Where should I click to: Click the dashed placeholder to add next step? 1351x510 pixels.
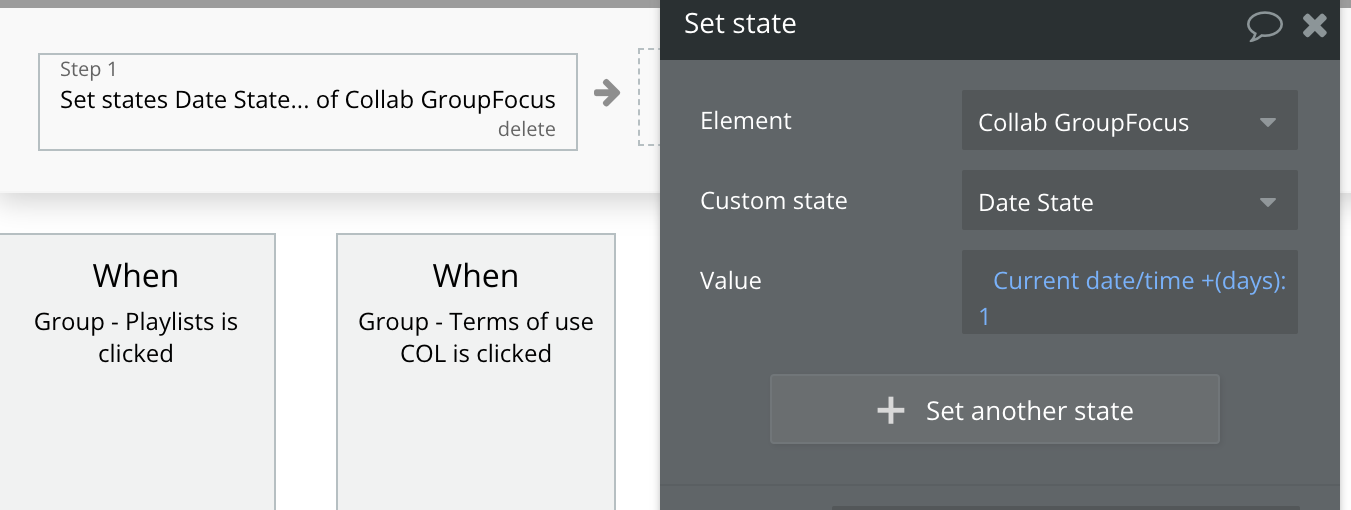[649, 97]
